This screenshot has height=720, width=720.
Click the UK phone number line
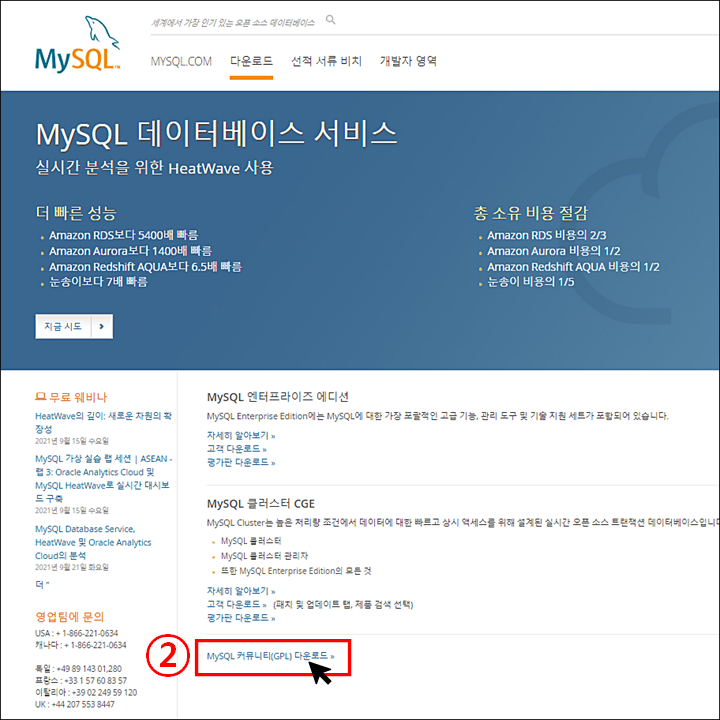(x=74, y=704)
